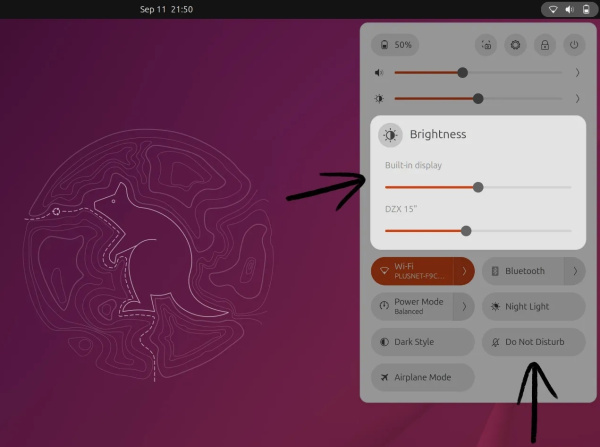The image size is (600, 447).
Task: Expand the Bluetooth devices arrow
Action: click(575, 271)
